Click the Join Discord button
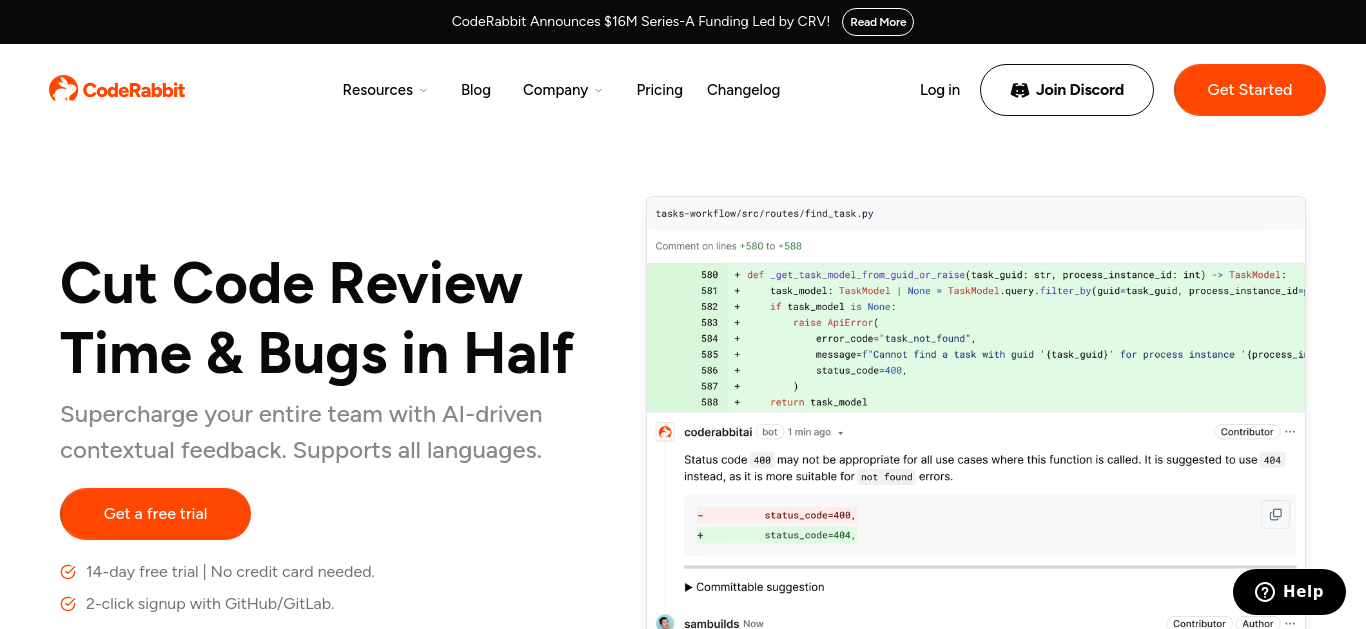1366x629 pixels. coord(1067,90)
